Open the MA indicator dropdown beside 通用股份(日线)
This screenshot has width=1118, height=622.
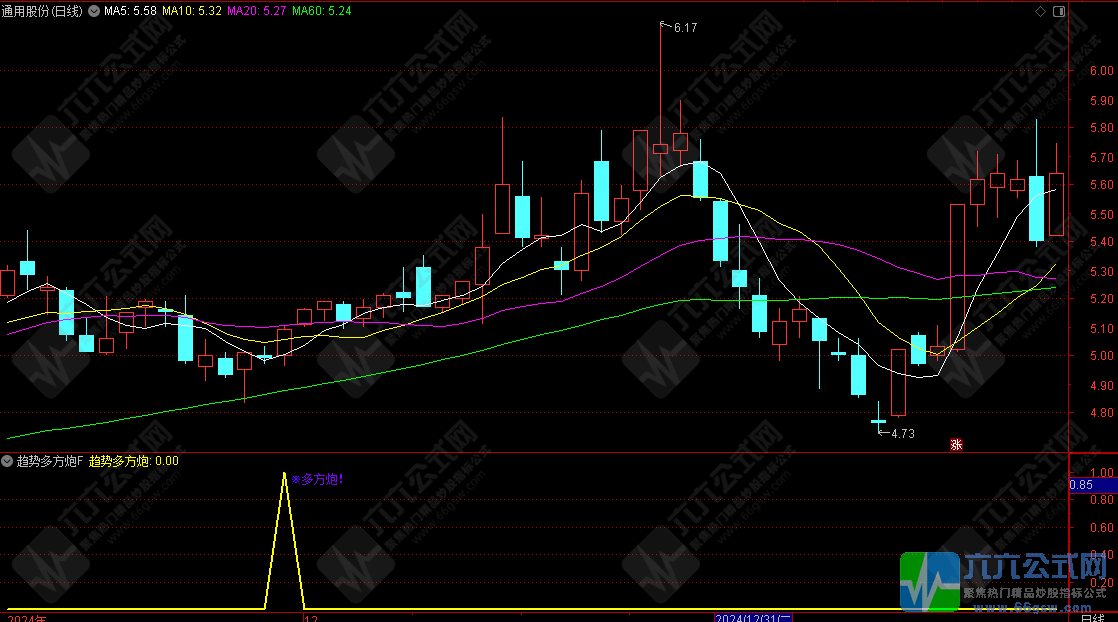(x=94, y=11)
